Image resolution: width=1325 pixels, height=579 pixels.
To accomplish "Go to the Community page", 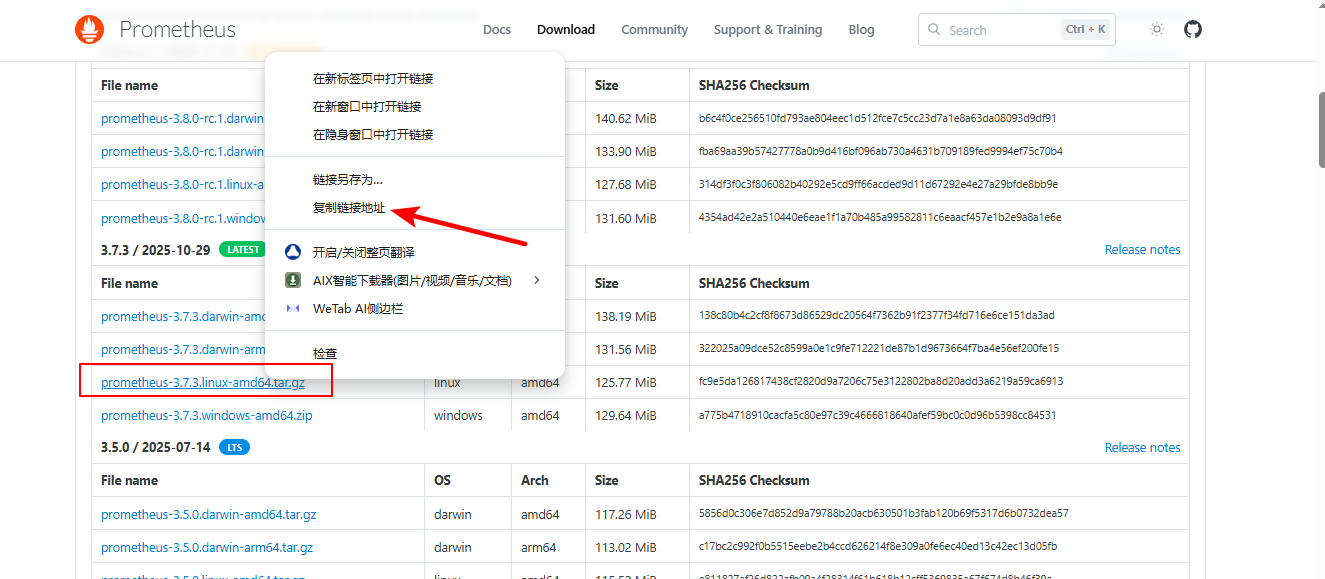I will click(655, 30).
